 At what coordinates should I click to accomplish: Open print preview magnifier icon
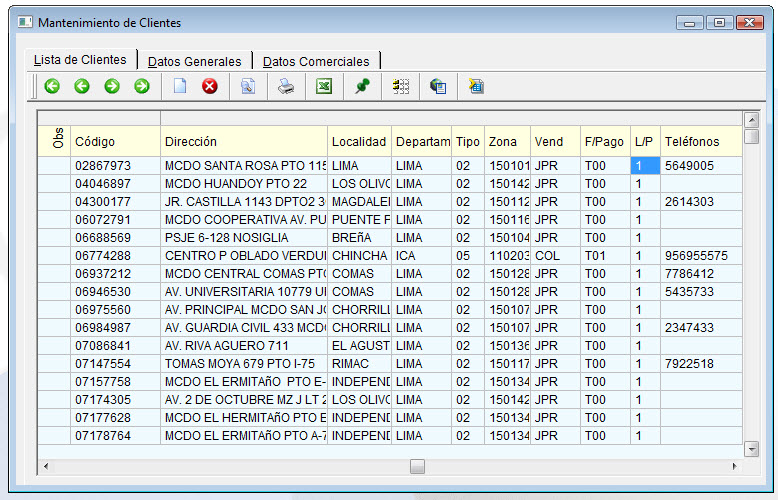(x=248, y=87)
